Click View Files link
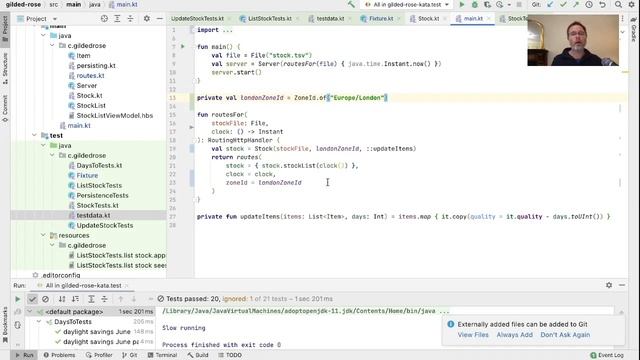This screenshot has height=360, width=640. pos(473,335)
